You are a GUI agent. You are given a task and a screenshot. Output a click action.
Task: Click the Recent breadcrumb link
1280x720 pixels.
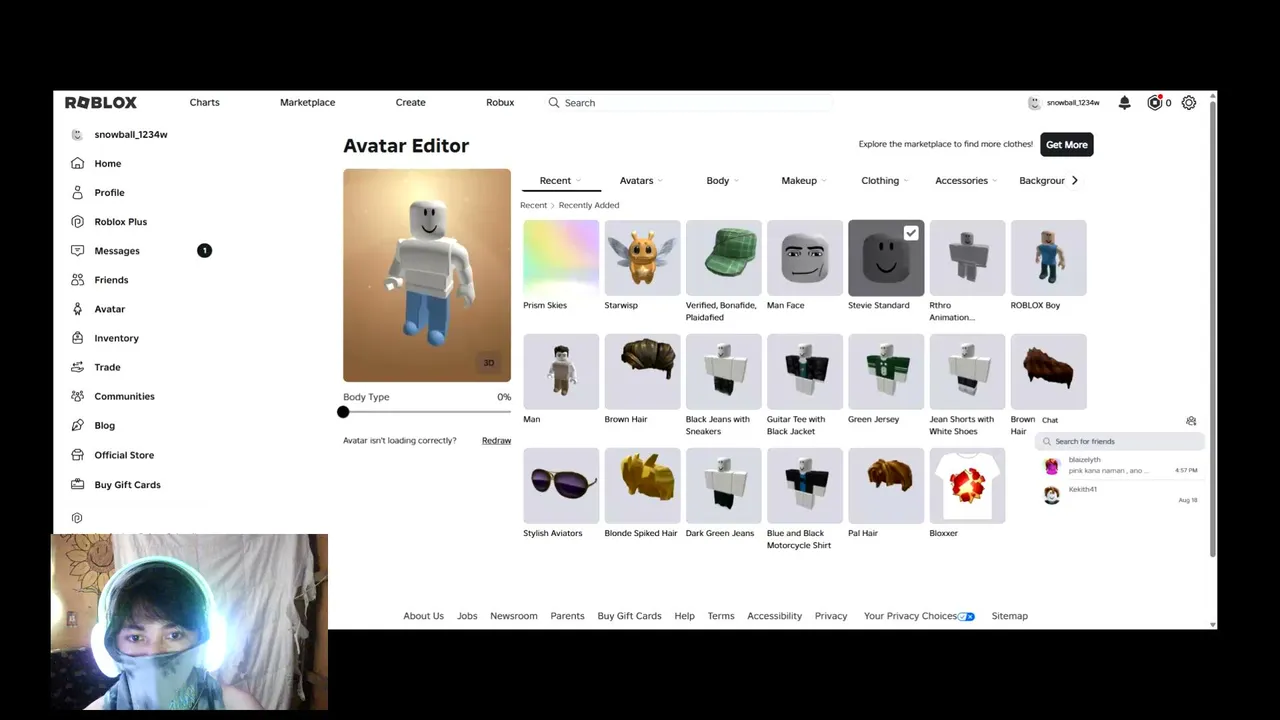(533, 205)
